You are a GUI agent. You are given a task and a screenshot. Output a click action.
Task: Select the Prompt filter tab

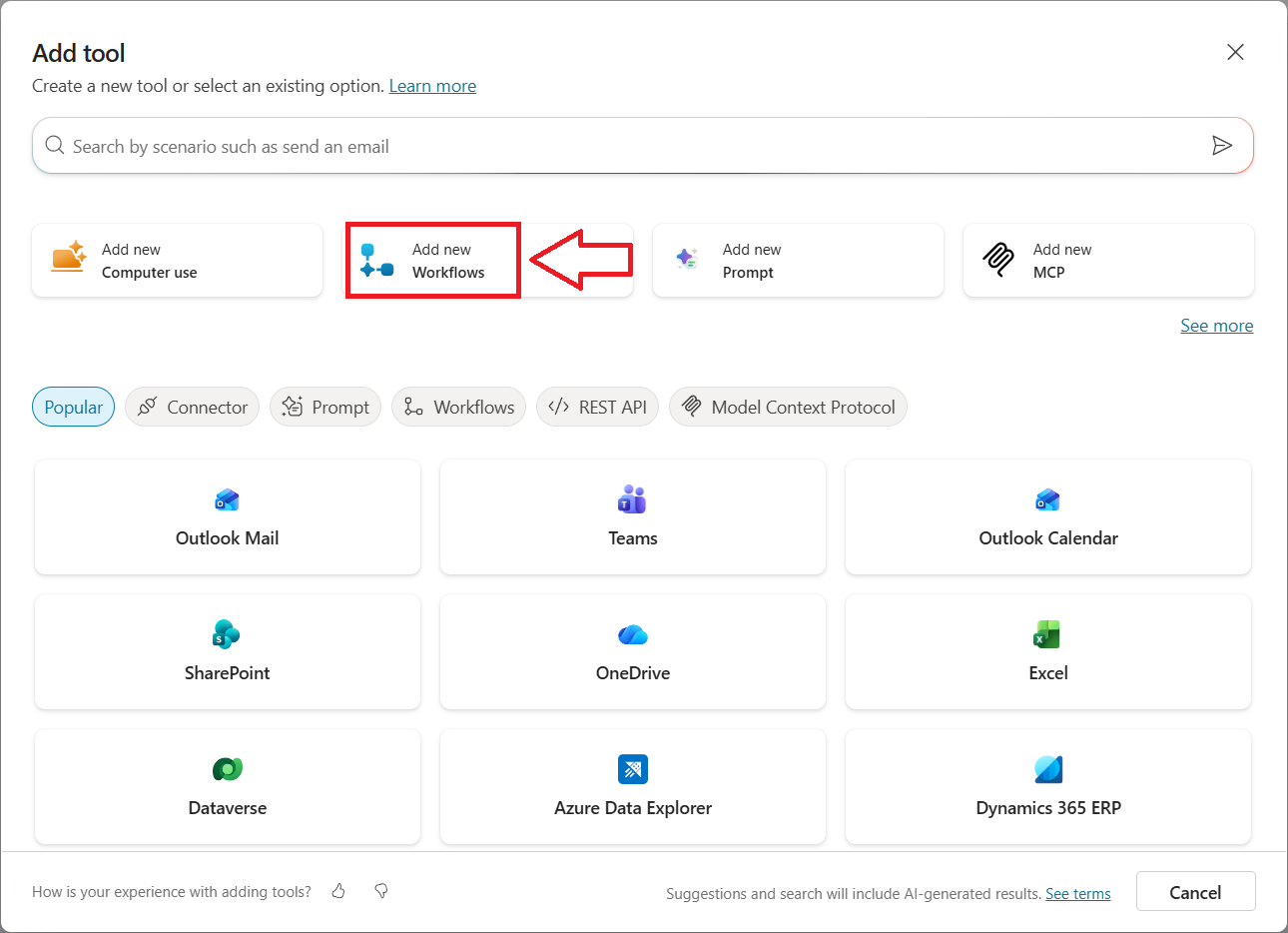325,407
